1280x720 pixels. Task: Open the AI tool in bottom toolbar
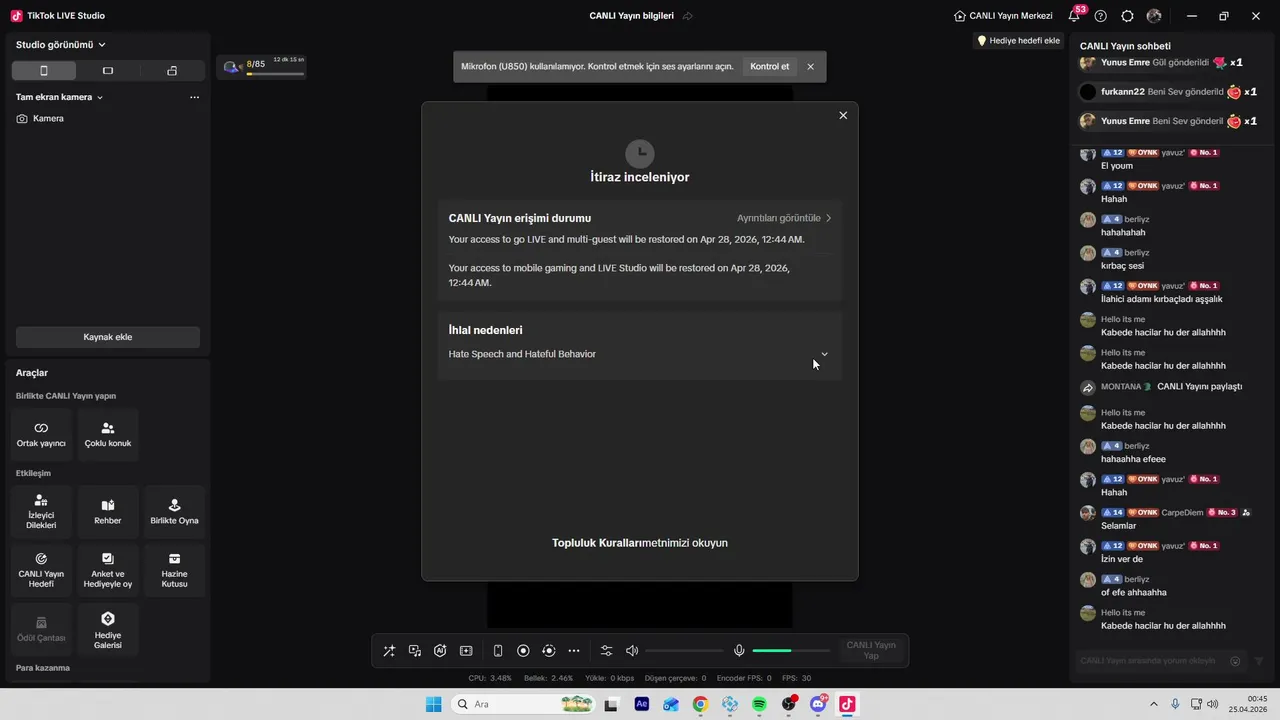point(440,651)
